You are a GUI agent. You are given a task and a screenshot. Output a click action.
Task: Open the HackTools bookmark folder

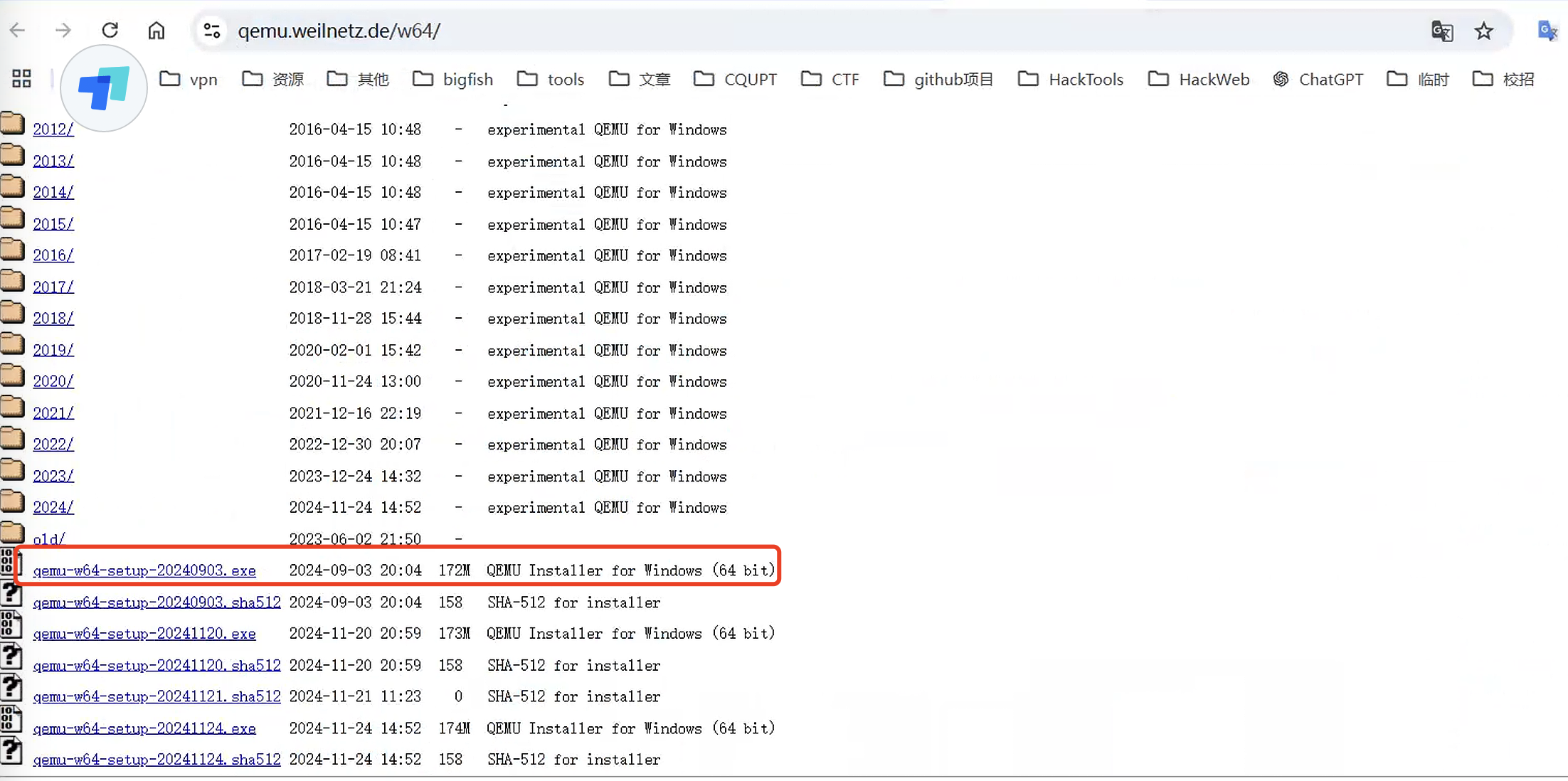[x=1071, y=79]
